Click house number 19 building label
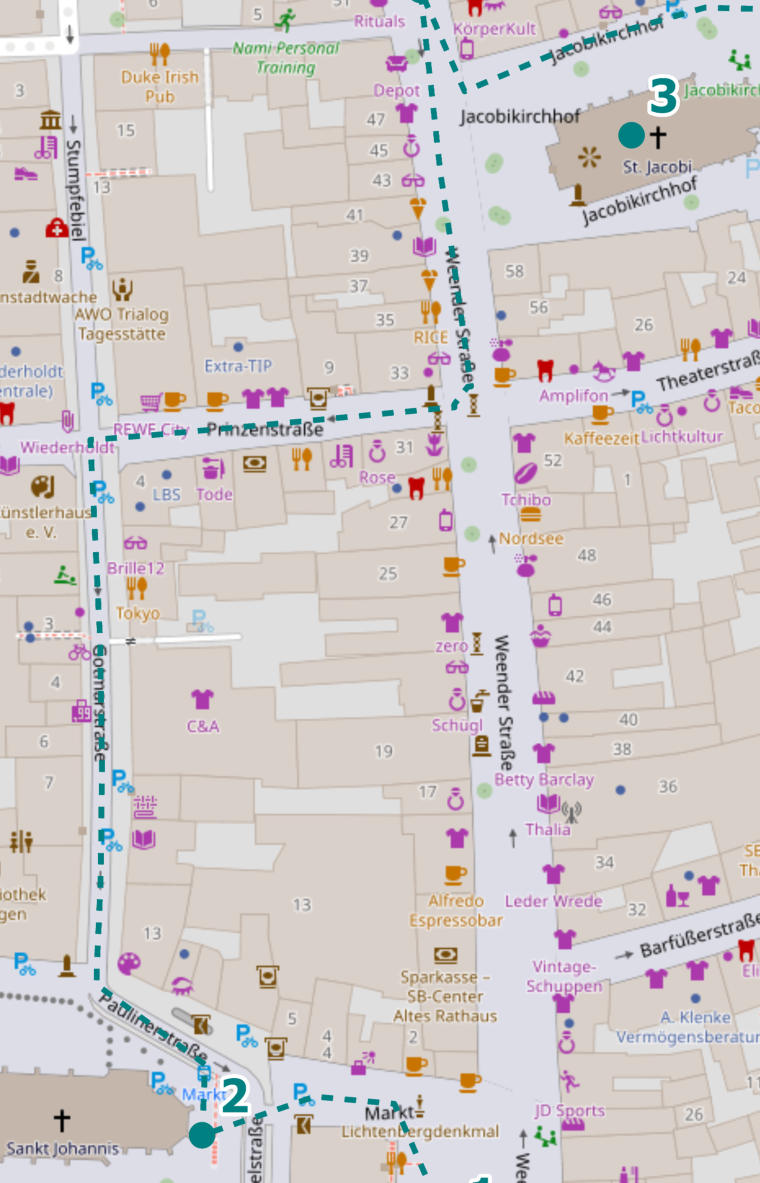760x1183 pixels. pos(384,751)
